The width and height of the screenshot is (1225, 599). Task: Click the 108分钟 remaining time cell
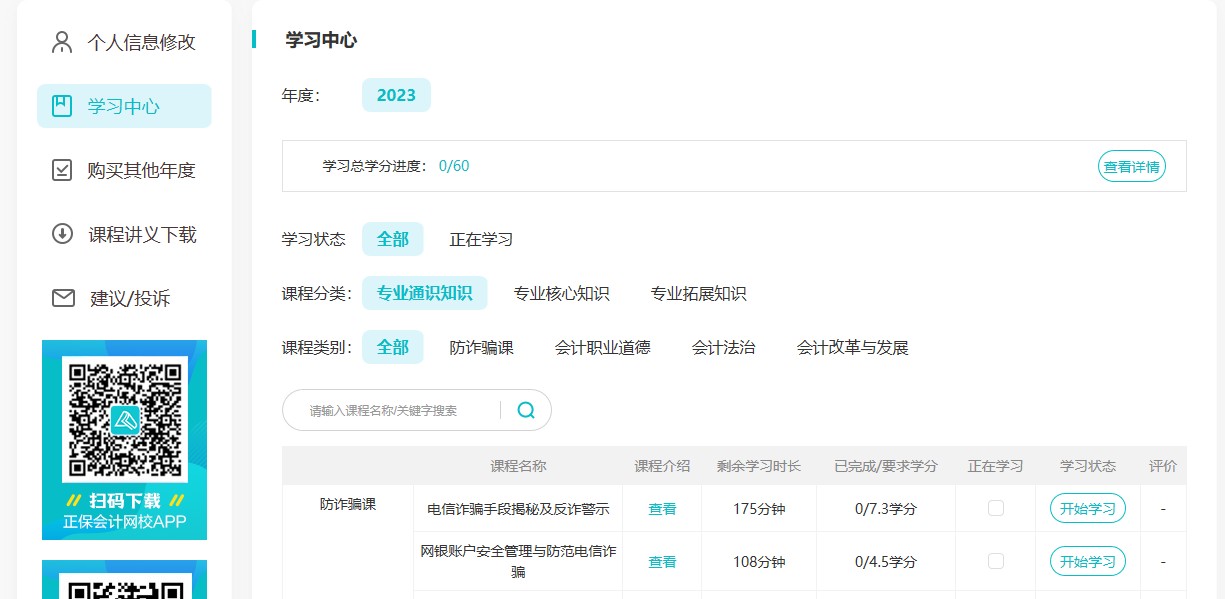tap(759, 562)
